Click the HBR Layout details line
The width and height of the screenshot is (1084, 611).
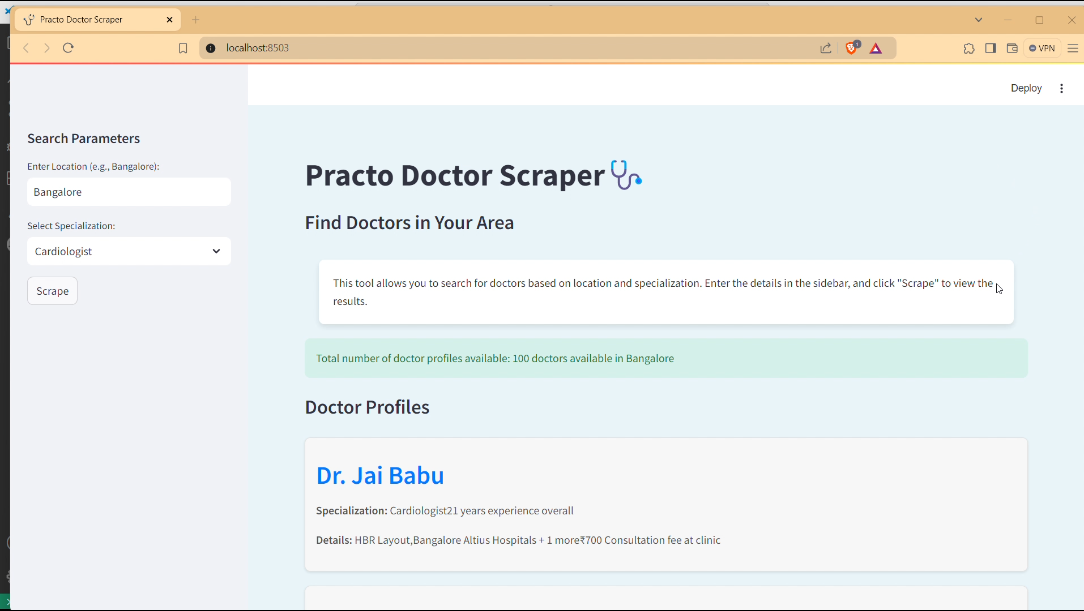pyautogui.click(x=518, y=540)
